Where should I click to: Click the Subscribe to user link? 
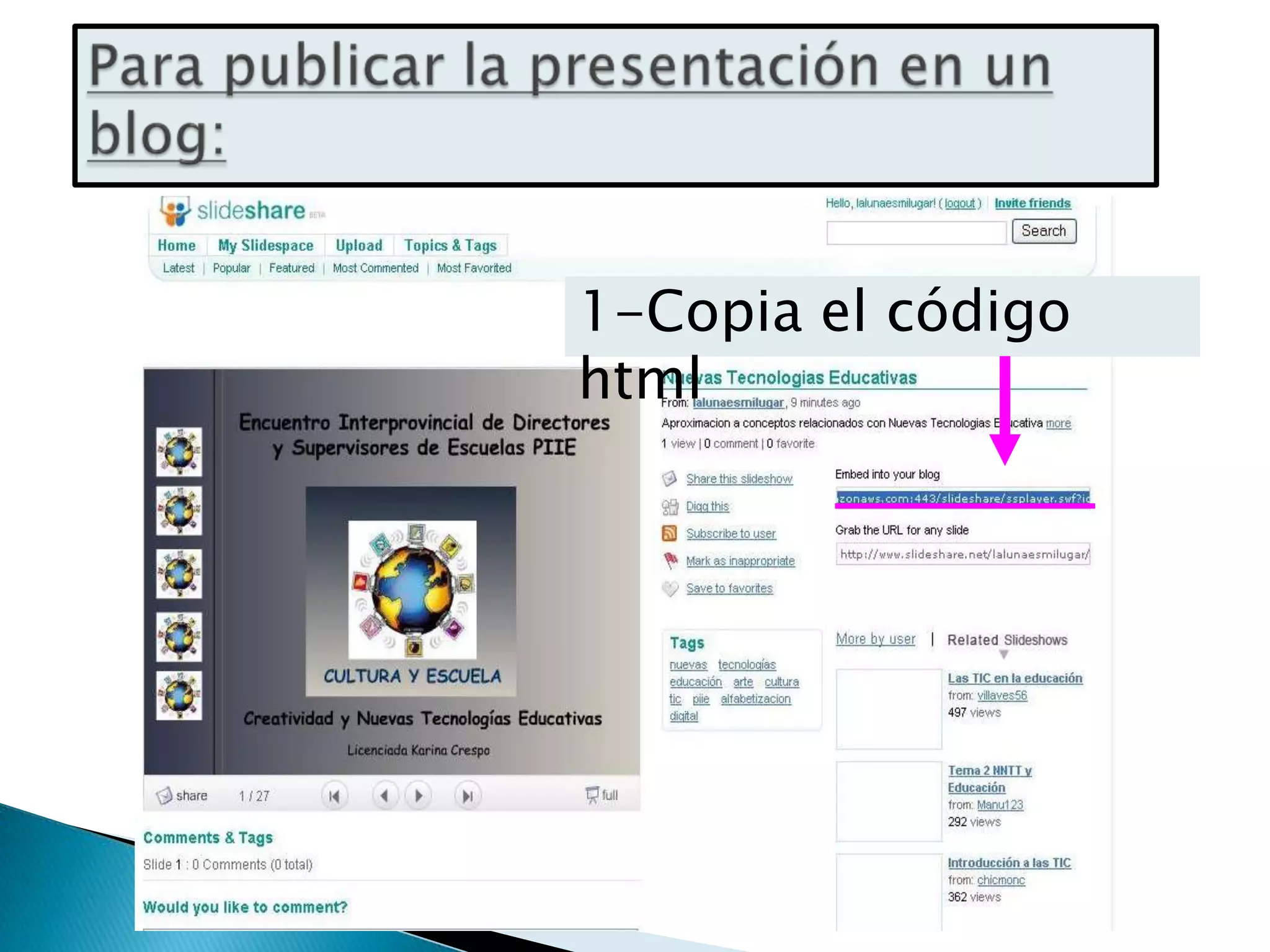(x=730, y=534)
